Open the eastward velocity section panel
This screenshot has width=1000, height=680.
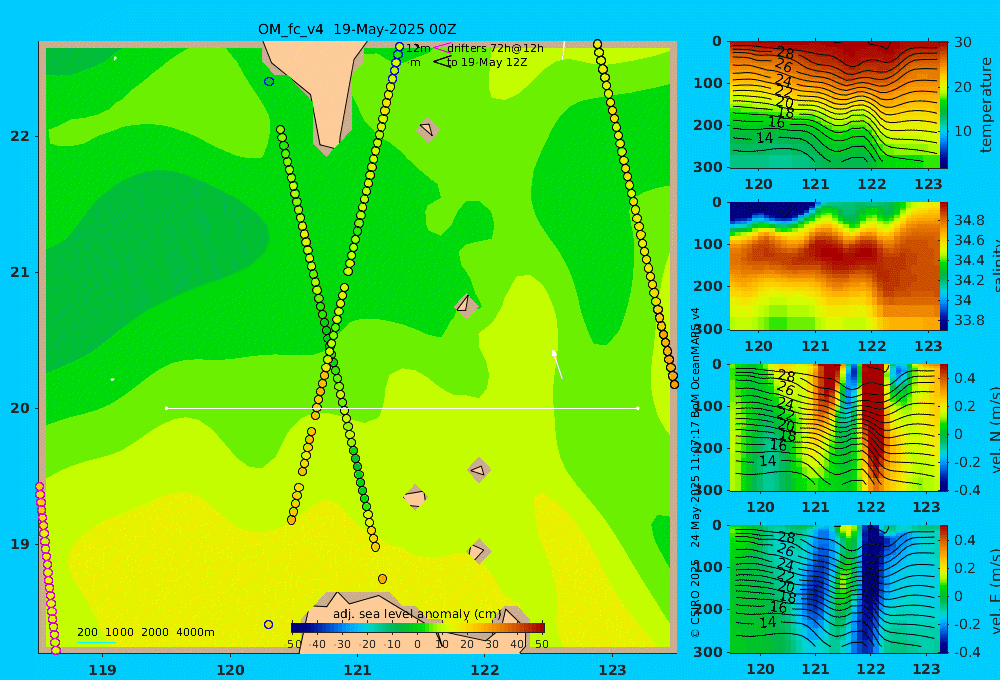tap(833, 589)
